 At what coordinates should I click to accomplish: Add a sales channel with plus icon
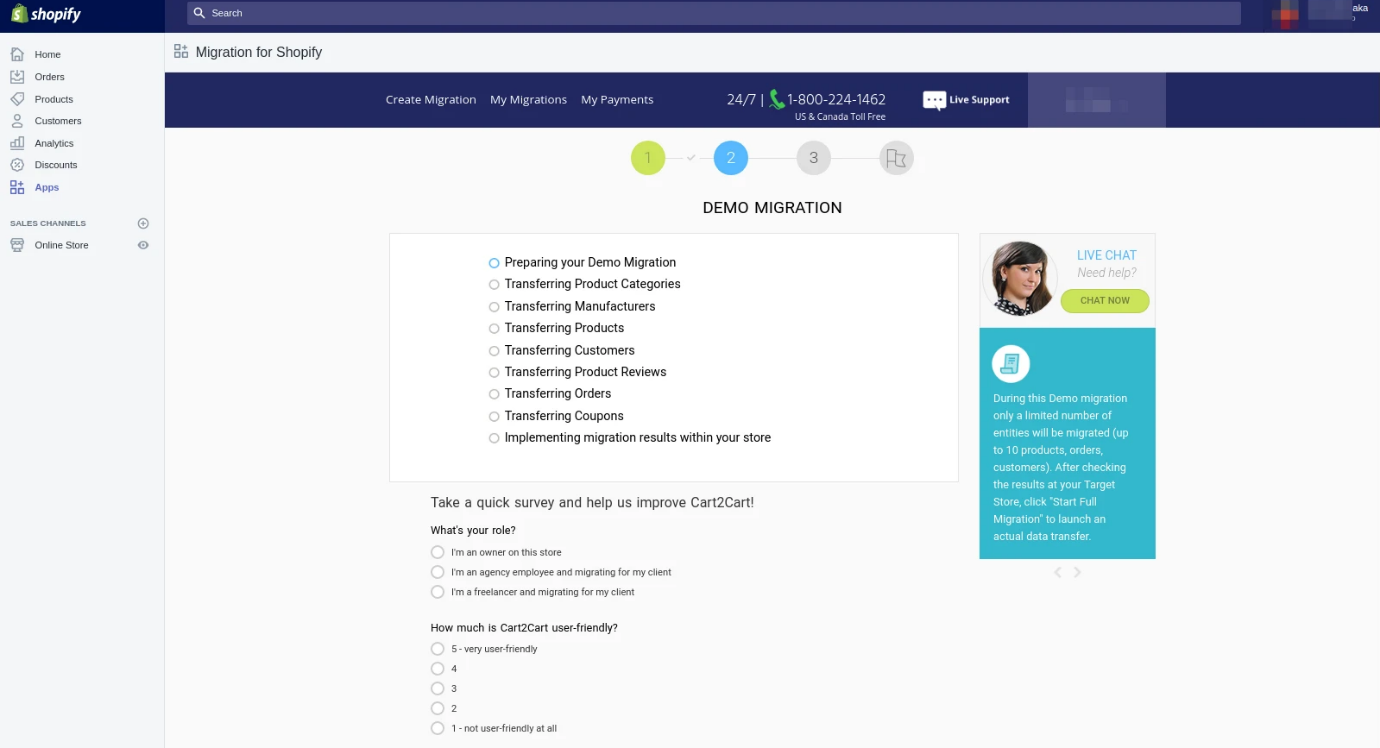pos(143,223)
